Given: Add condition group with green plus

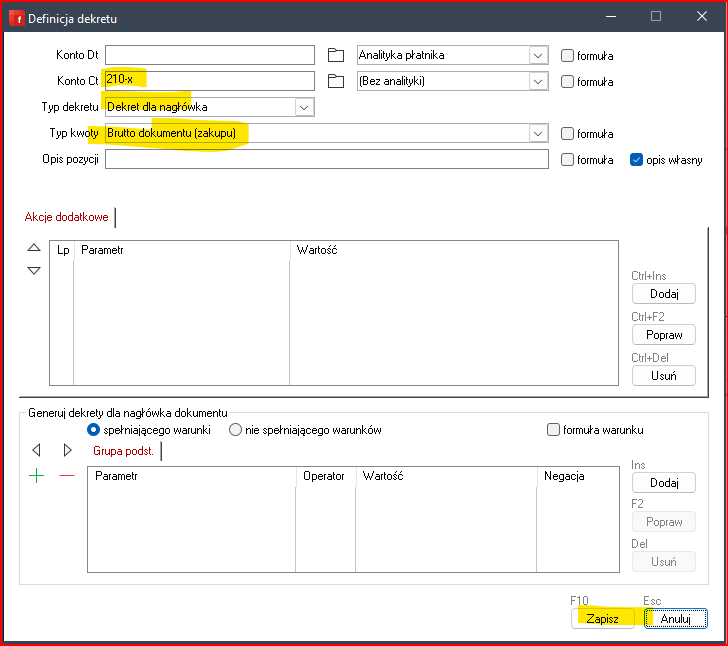Looking at the screenshot, I should tap(36, 476).
